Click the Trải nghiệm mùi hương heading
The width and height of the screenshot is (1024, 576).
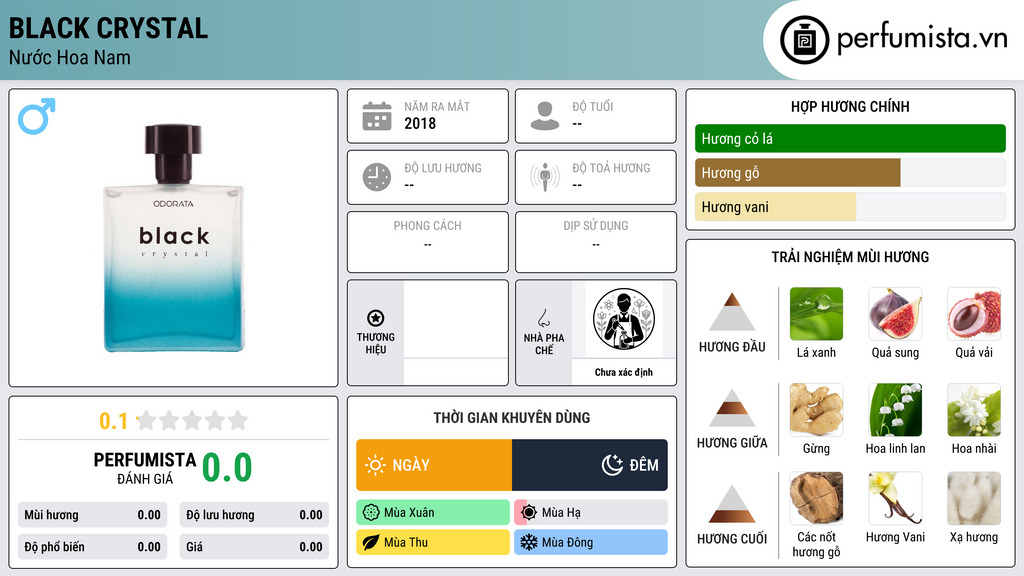tap(850, 257)
